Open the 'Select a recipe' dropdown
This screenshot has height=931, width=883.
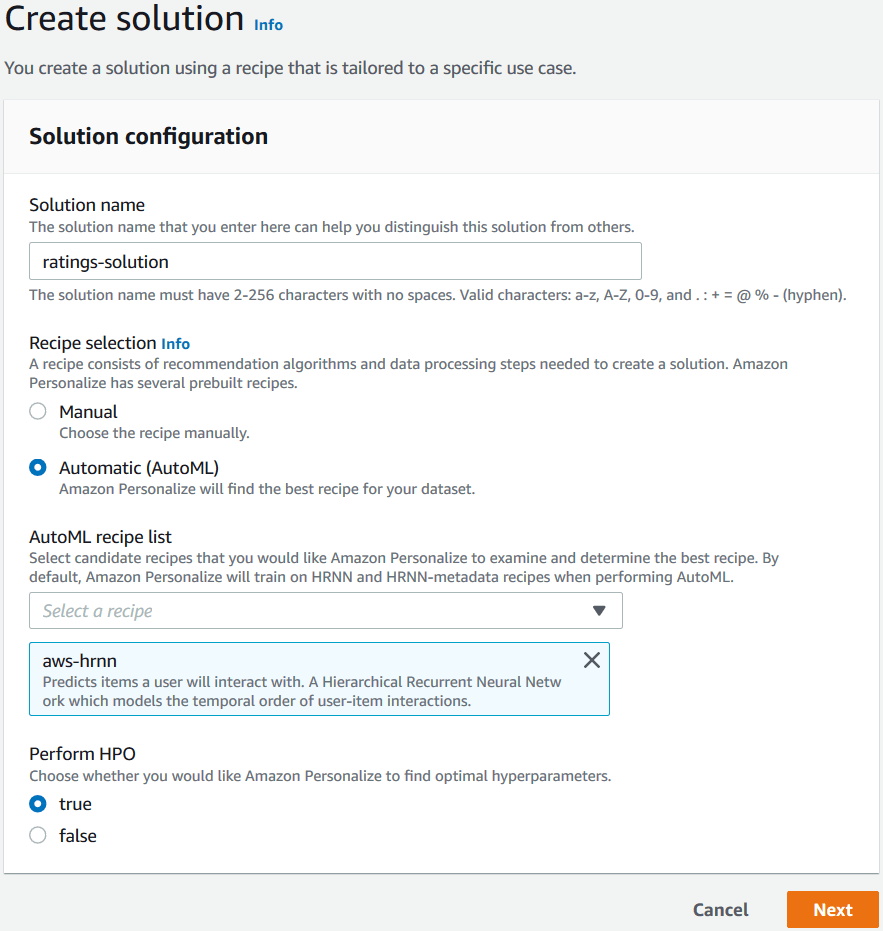(x=310, y=611)
